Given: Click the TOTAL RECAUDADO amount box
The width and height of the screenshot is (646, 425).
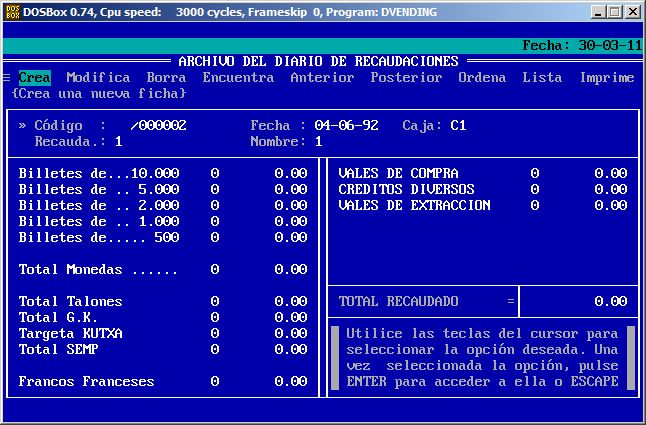Looking at the screenshot, I should tap(578, 301).
